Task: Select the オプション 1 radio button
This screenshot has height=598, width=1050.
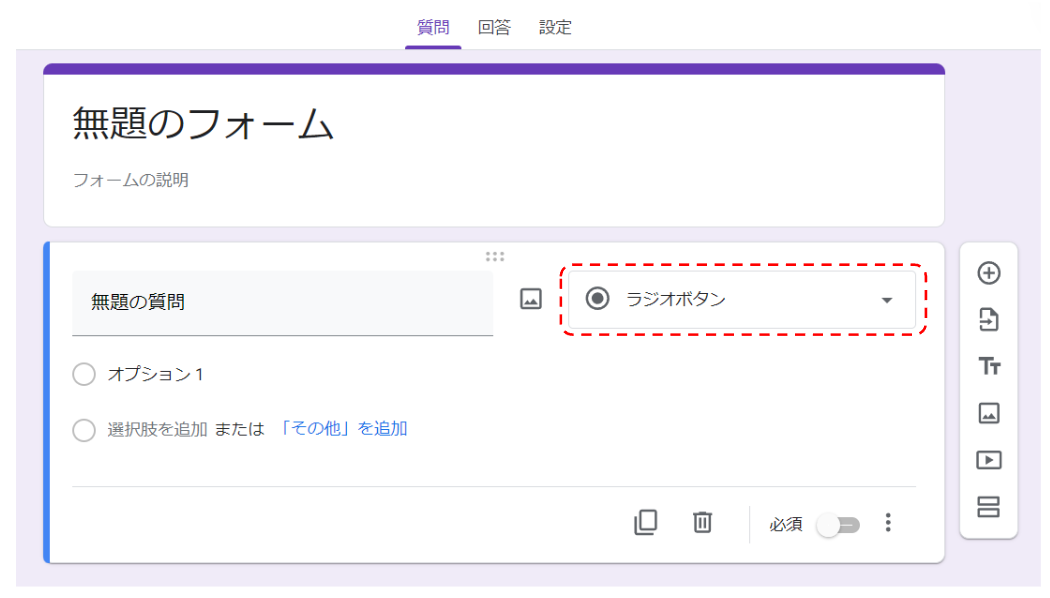Action: 84,374
